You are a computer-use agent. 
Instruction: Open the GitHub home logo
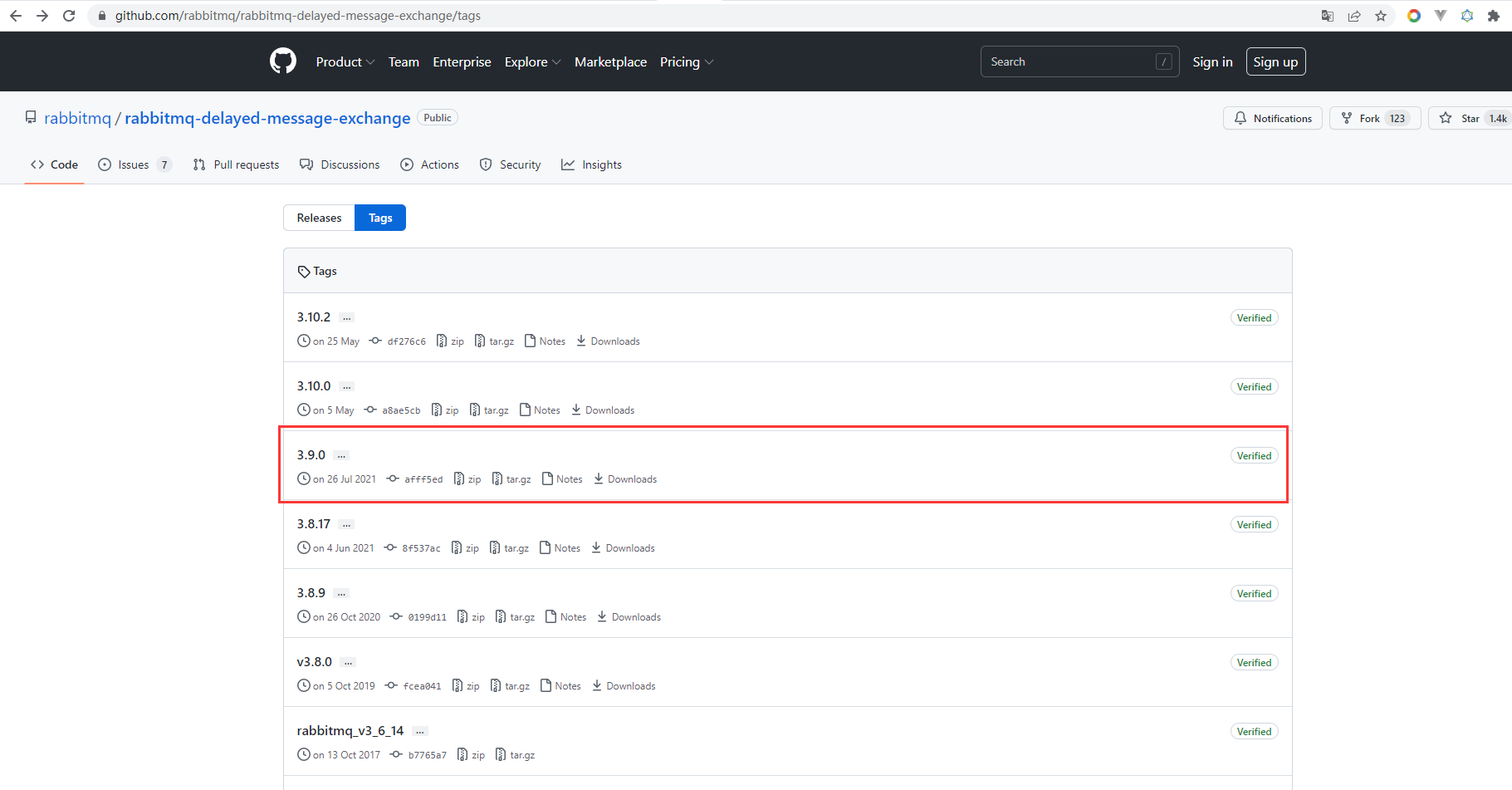pyautogui.click(x=283, y=61)
